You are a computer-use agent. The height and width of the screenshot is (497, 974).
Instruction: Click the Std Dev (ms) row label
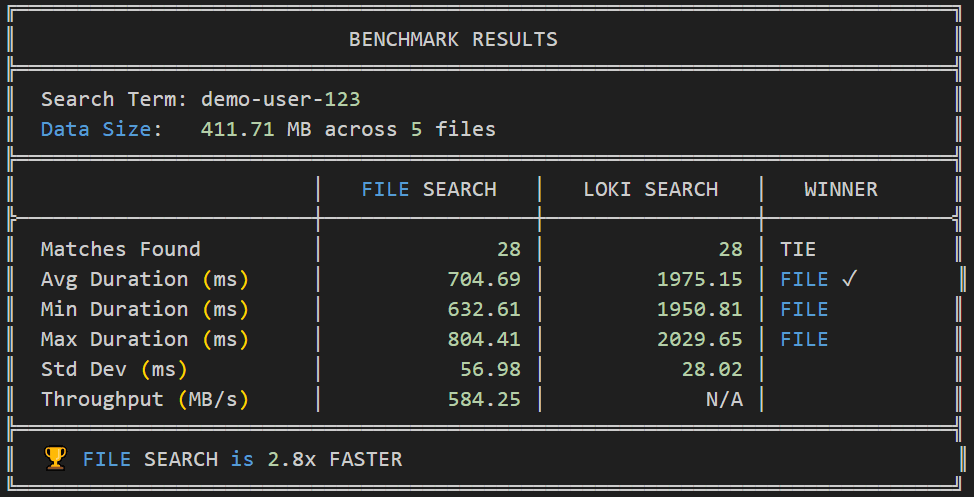tap(114, 369)
